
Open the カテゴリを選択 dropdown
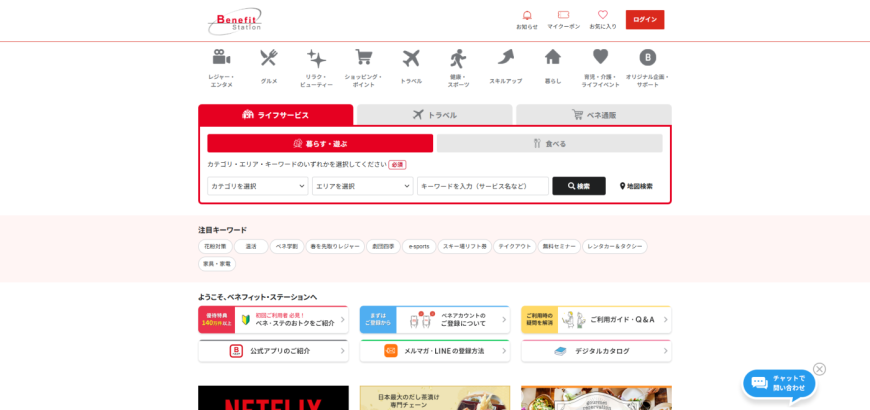click(258, 186)
